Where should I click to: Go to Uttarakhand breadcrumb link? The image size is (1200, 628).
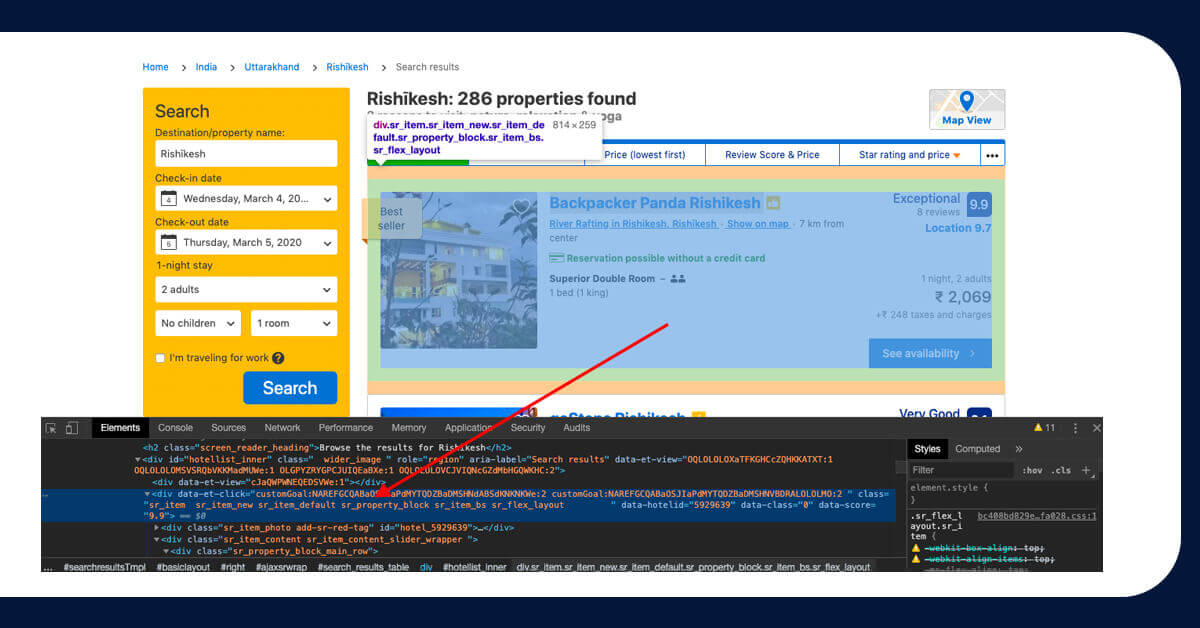click(272, 67)
